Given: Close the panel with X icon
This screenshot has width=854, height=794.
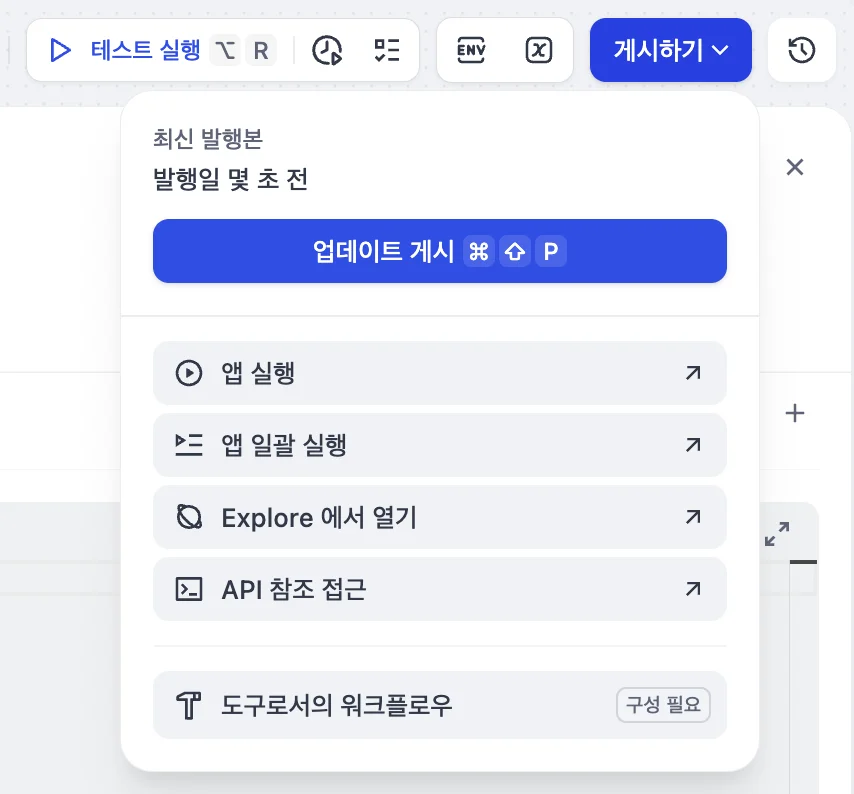Looking at the screenshot, I should (795, 167).
